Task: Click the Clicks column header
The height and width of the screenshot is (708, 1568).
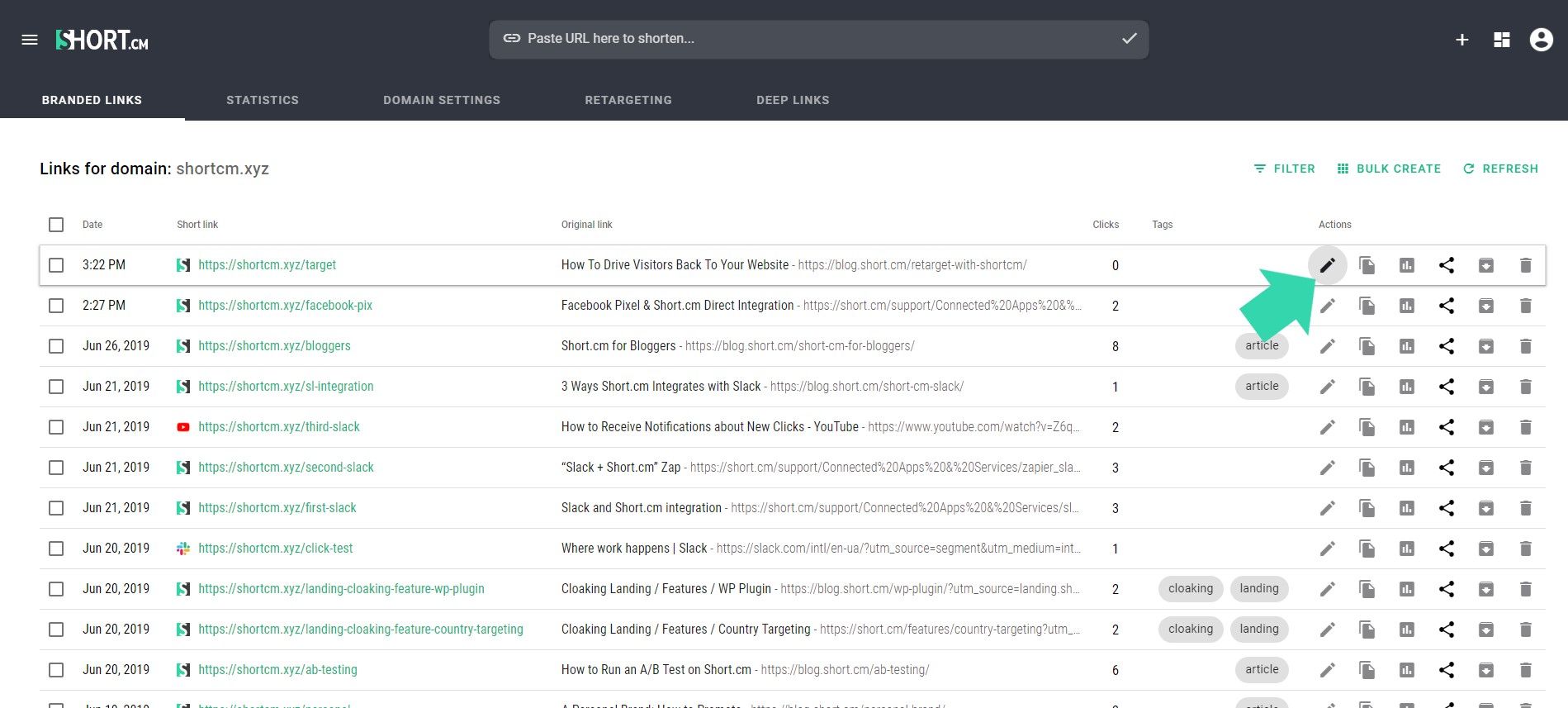Action: [1106, 225]
